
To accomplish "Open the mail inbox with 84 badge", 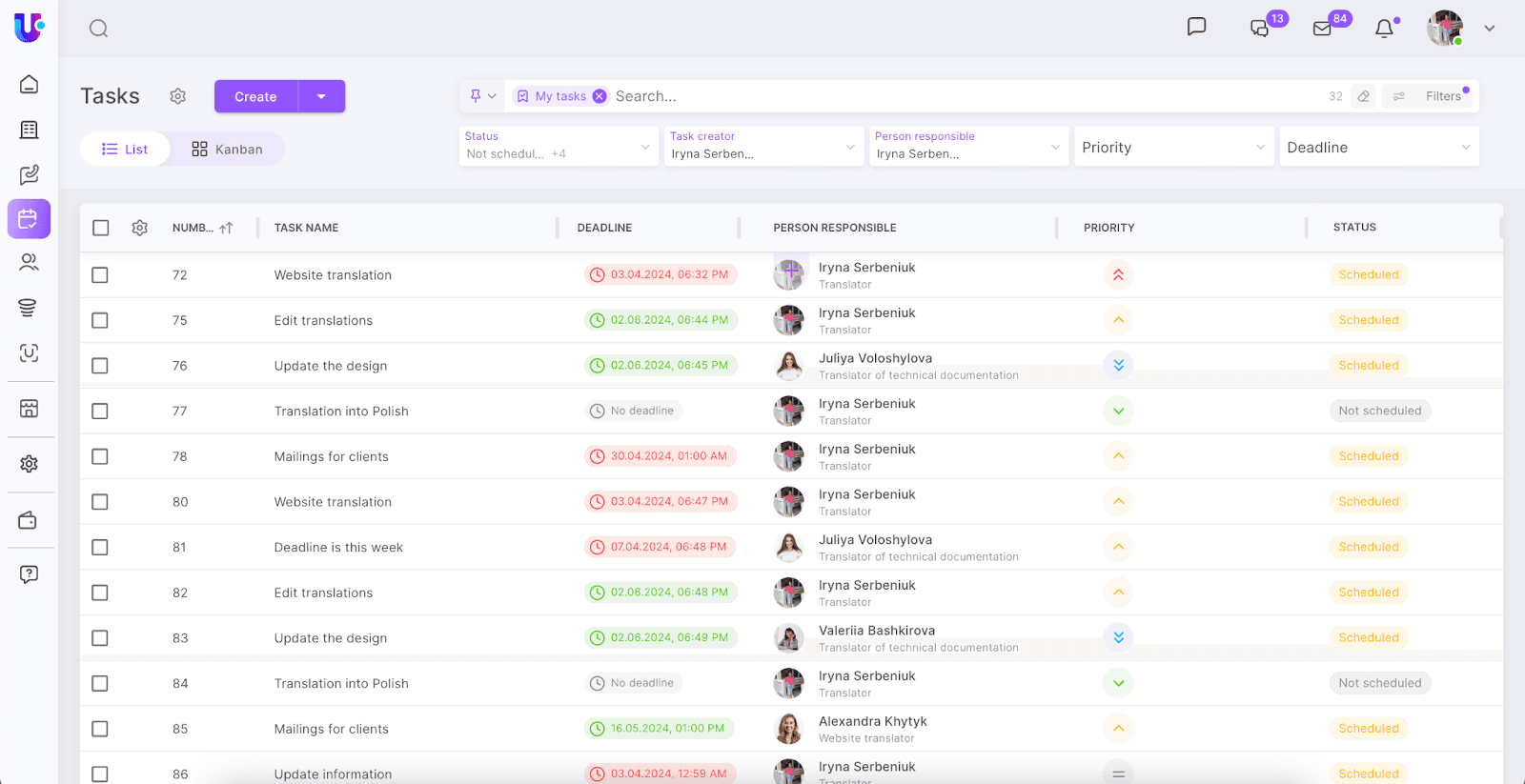I will (1323, 29).
